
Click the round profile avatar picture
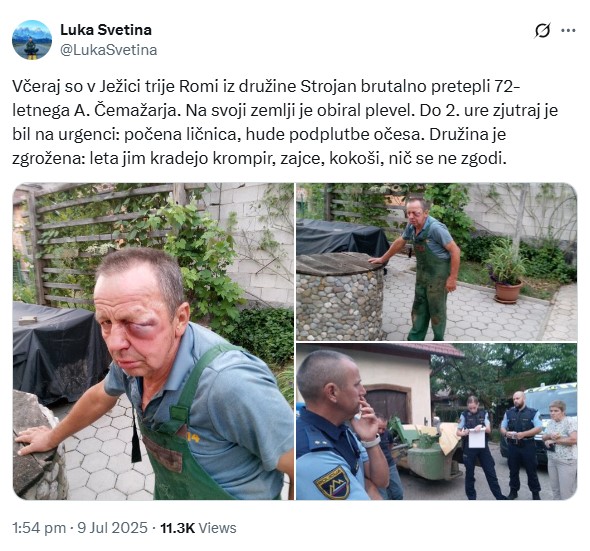pos(32,40)
